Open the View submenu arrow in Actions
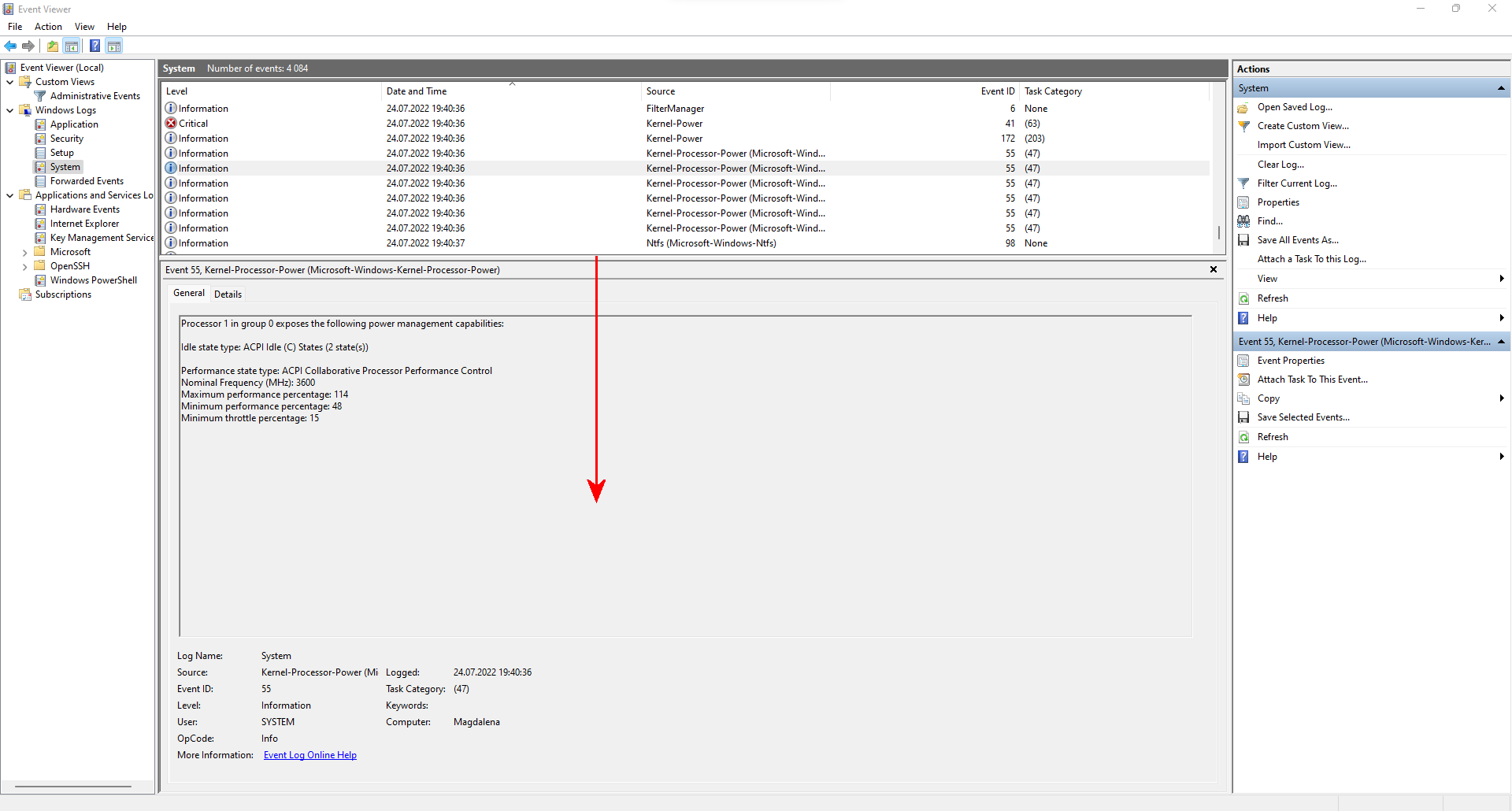The width and height of the screenshot is (1512, 811). click(1502, 279)
